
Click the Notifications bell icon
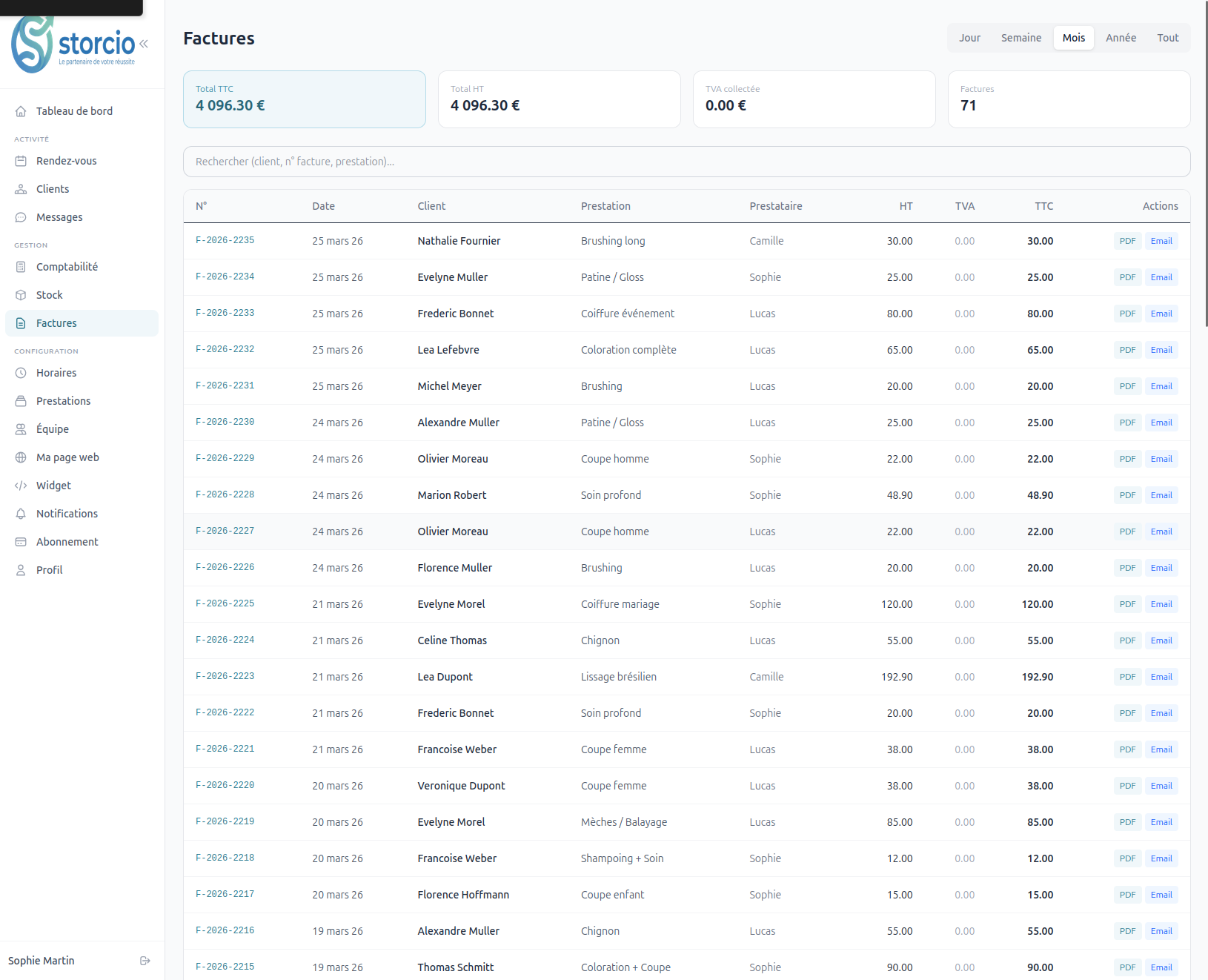coord(21,514)
